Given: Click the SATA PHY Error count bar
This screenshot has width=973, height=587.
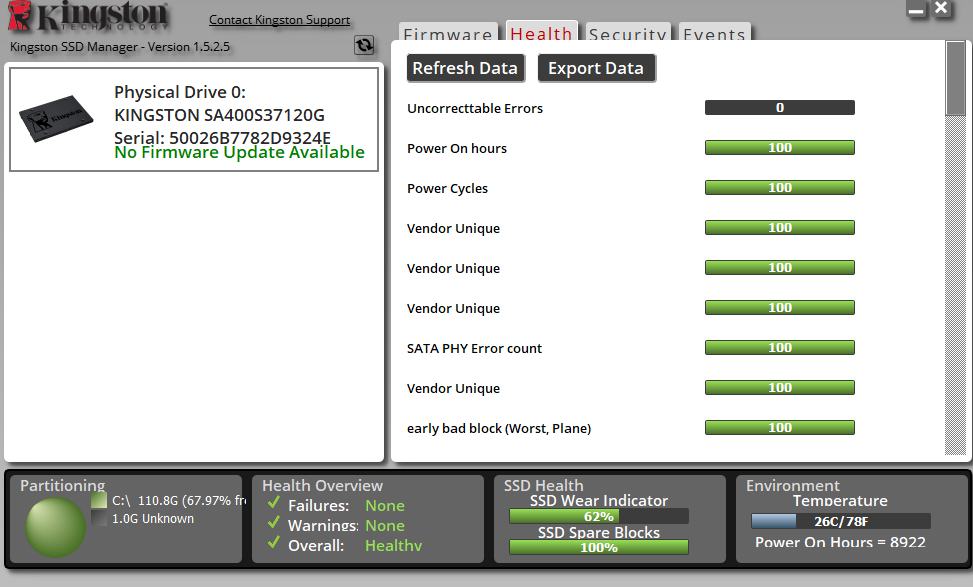Looking at the screenshot, I should 780,347.
